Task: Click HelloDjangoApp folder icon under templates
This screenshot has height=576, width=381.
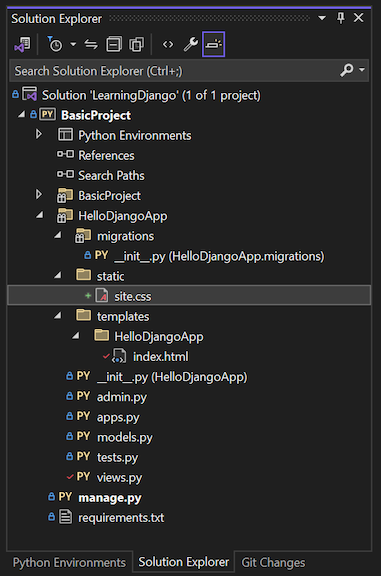Action: (102, 335)
